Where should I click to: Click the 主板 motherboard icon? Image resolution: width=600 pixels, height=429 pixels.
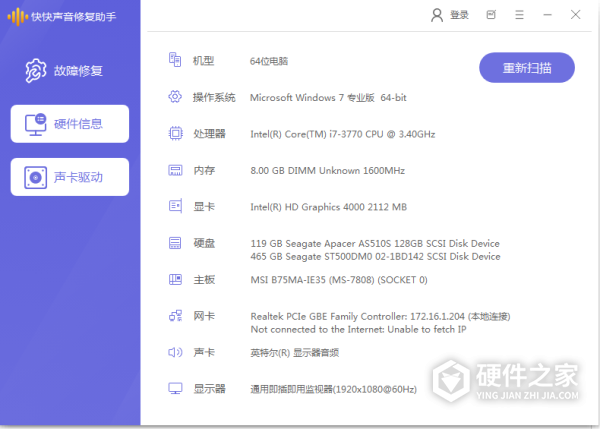(x=176, y=279)
